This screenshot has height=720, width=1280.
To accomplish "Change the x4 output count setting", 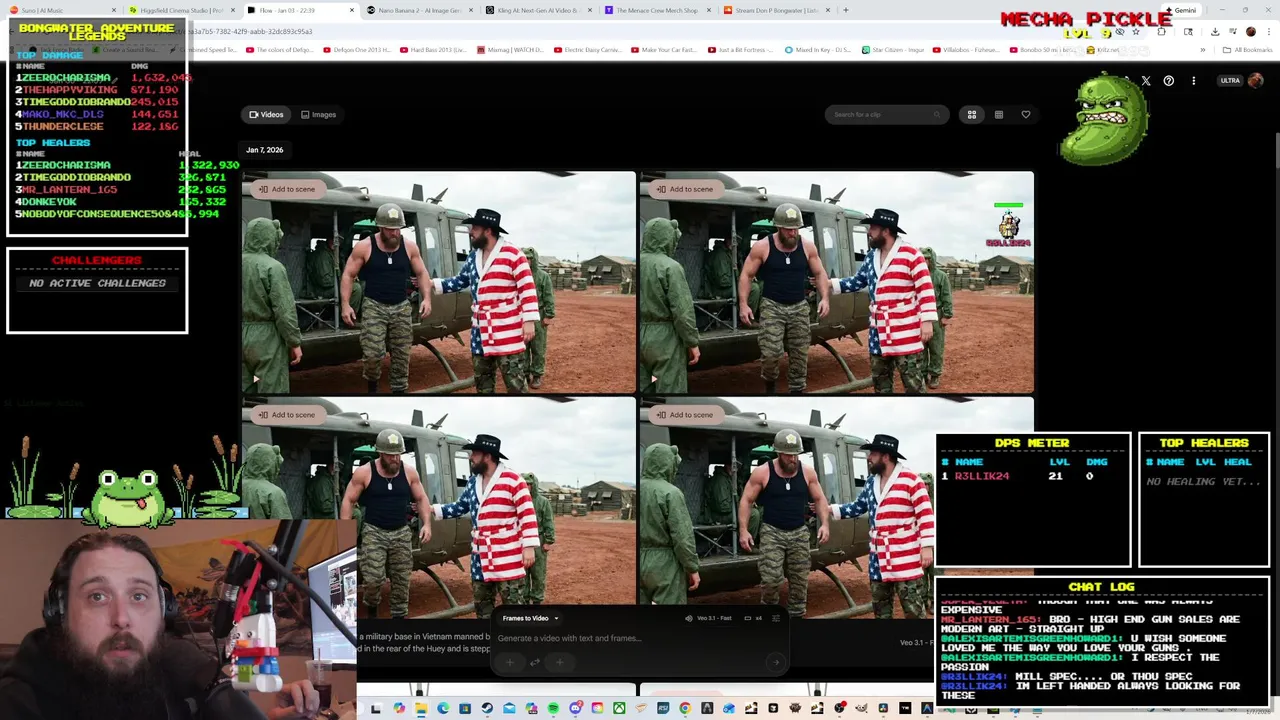I will 755,618.
